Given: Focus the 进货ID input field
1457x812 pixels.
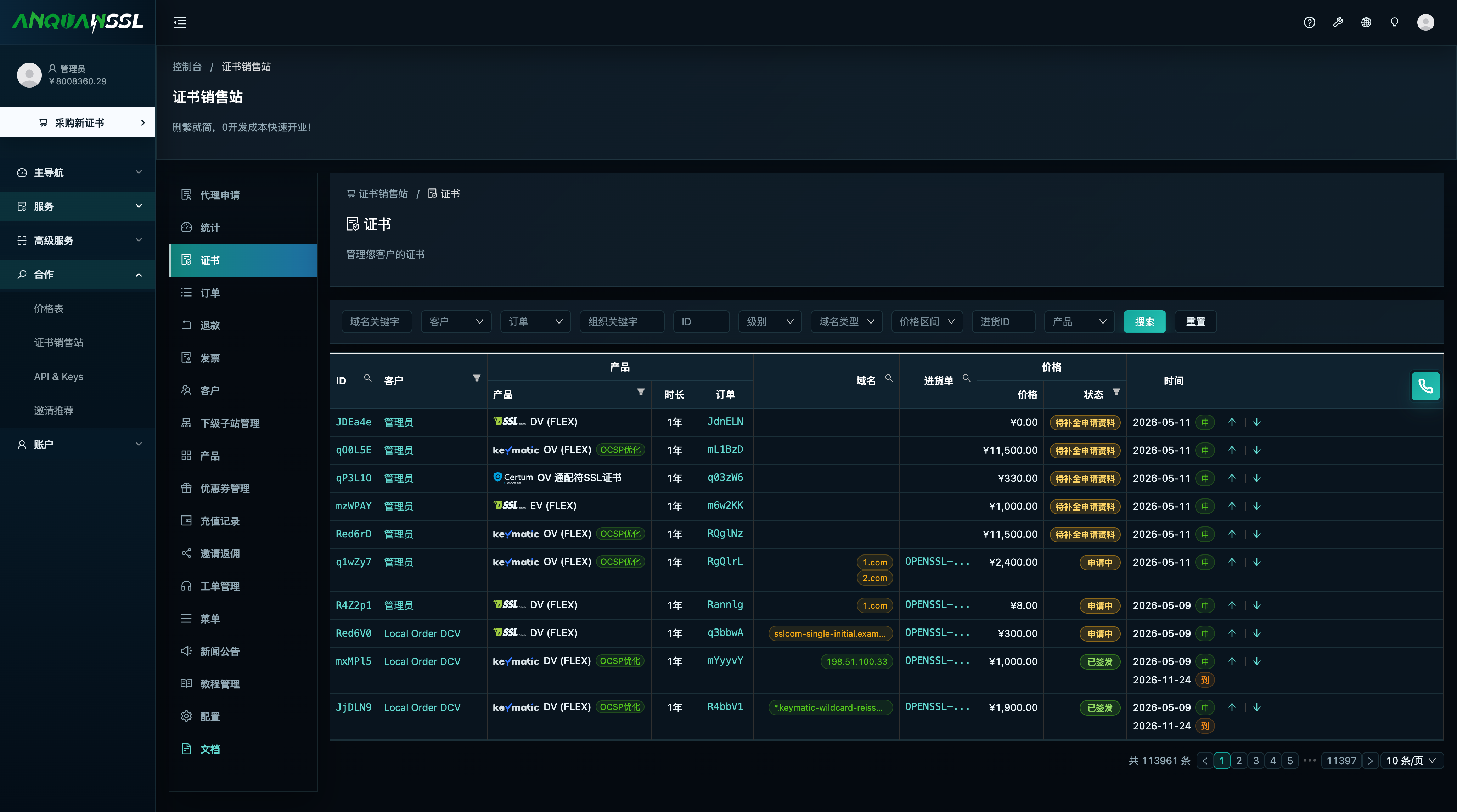Looking at the screenshot, I should tap(1003, 322).
